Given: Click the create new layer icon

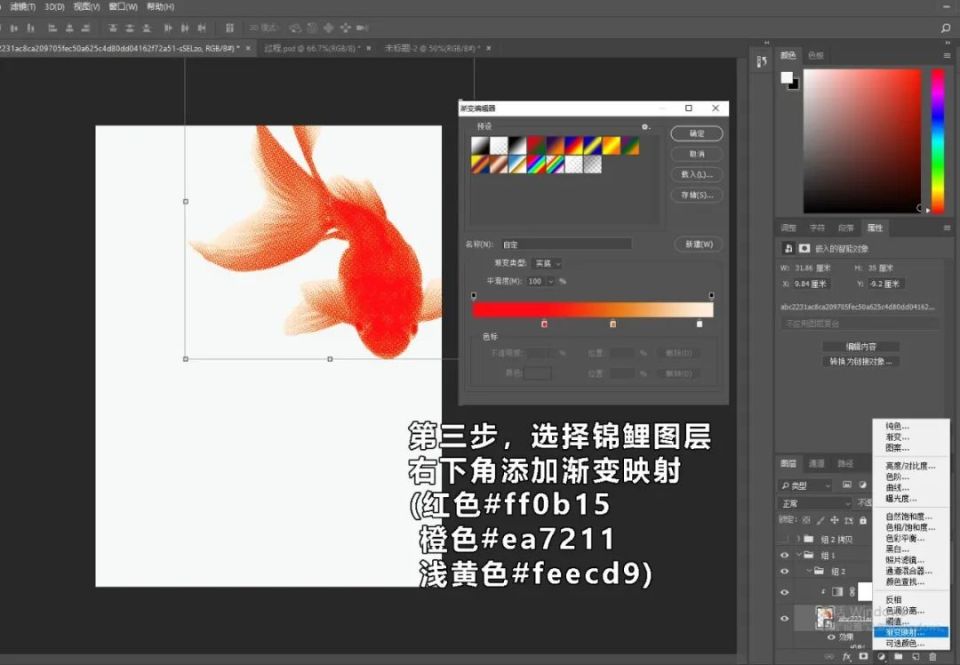Looking at the screenshot, I should pyautogui.click(x=916, y=656).
